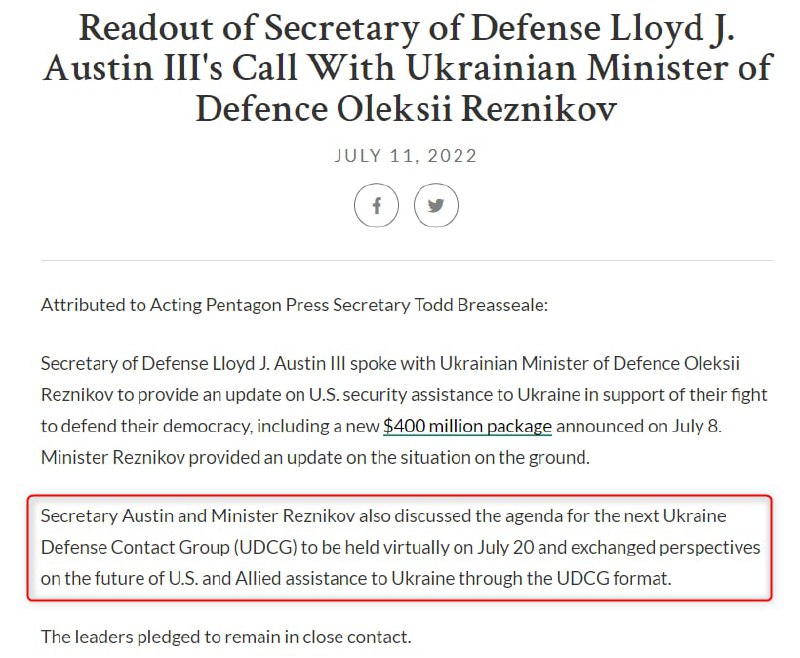
Task: Share the article on Twitter
Action: [436, 205]
